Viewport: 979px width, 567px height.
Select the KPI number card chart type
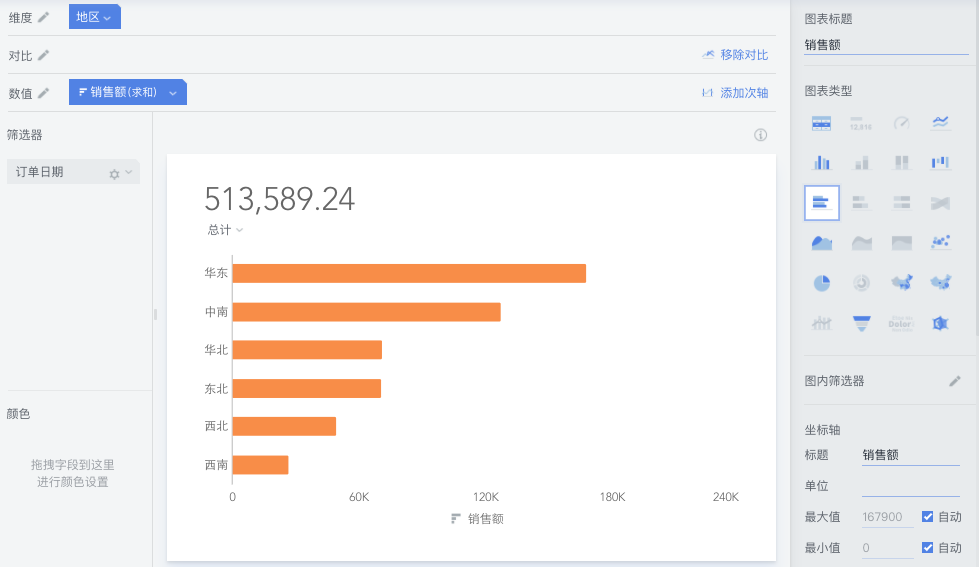coord(861,123)
